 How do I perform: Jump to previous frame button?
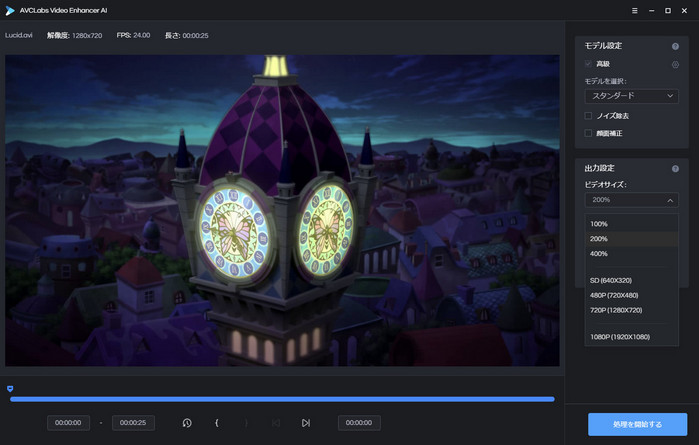pyautogui.click(x=276, y=423)
